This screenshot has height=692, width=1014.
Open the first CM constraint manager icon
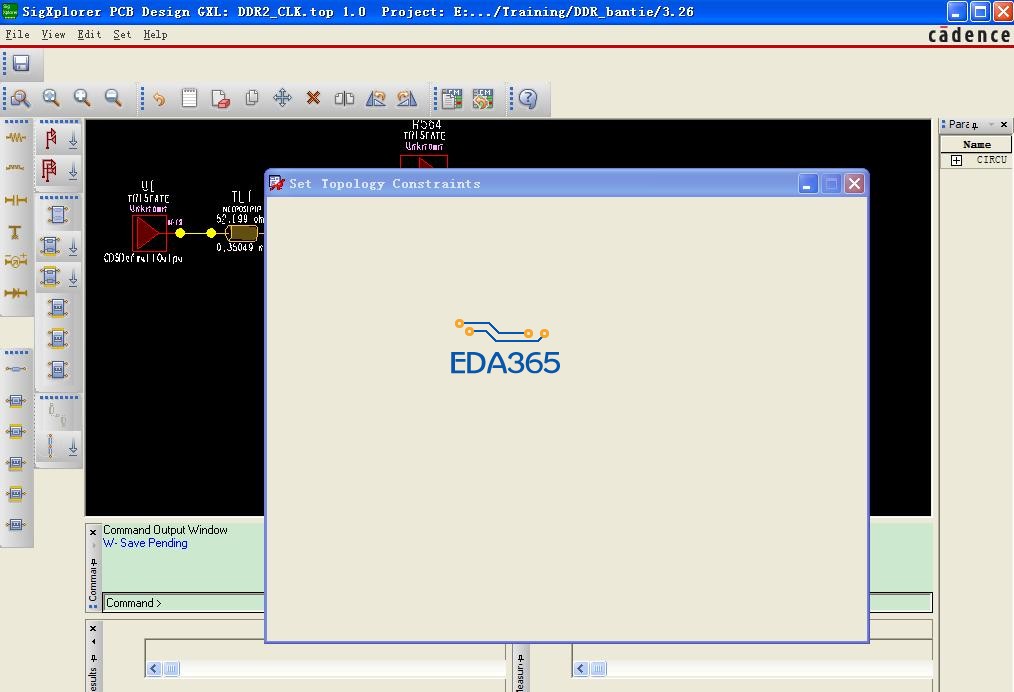[452, 98]
